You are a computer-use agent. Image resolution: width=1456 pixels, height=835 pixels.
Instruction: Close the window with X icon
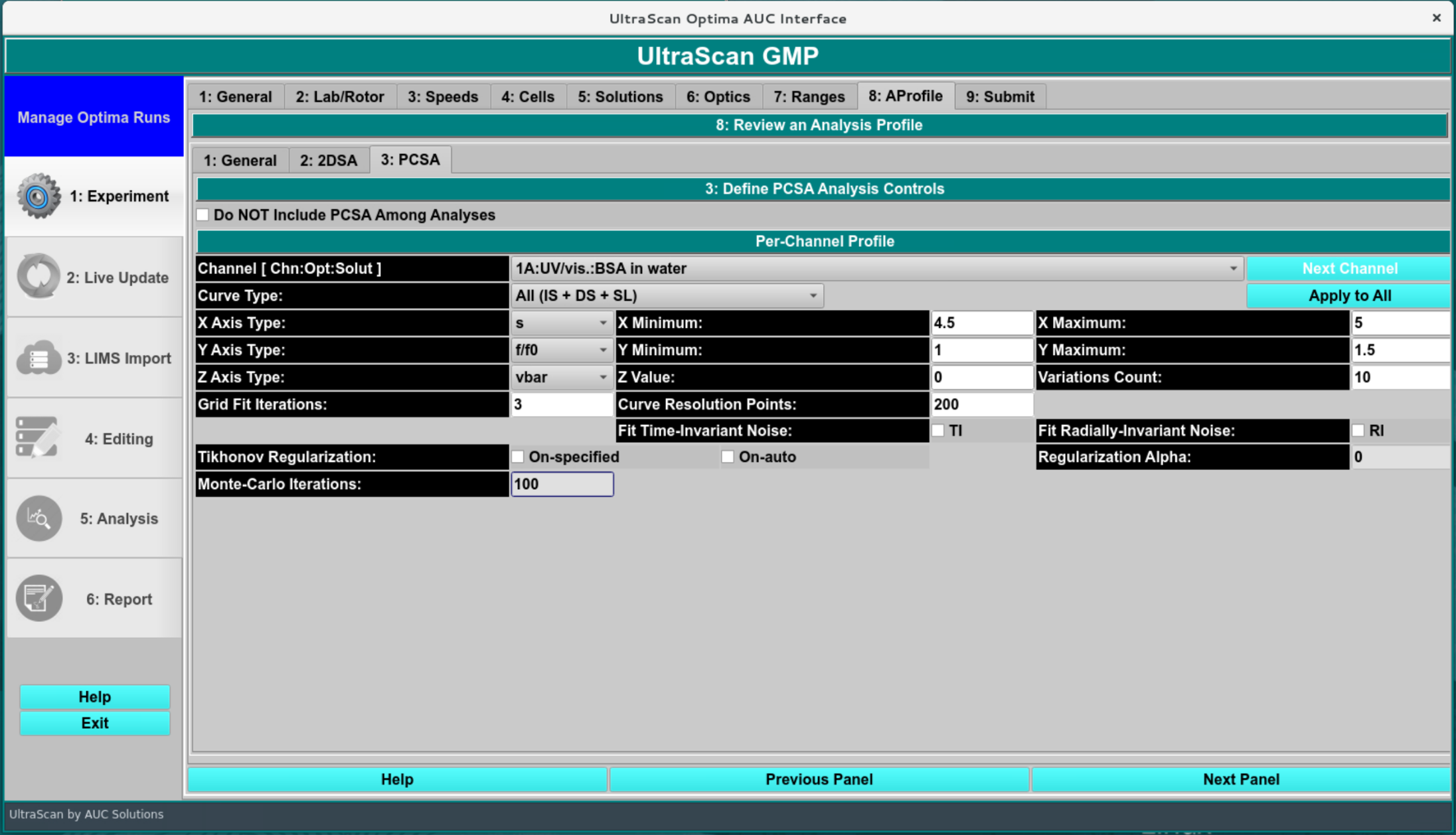coord(1436,18)
